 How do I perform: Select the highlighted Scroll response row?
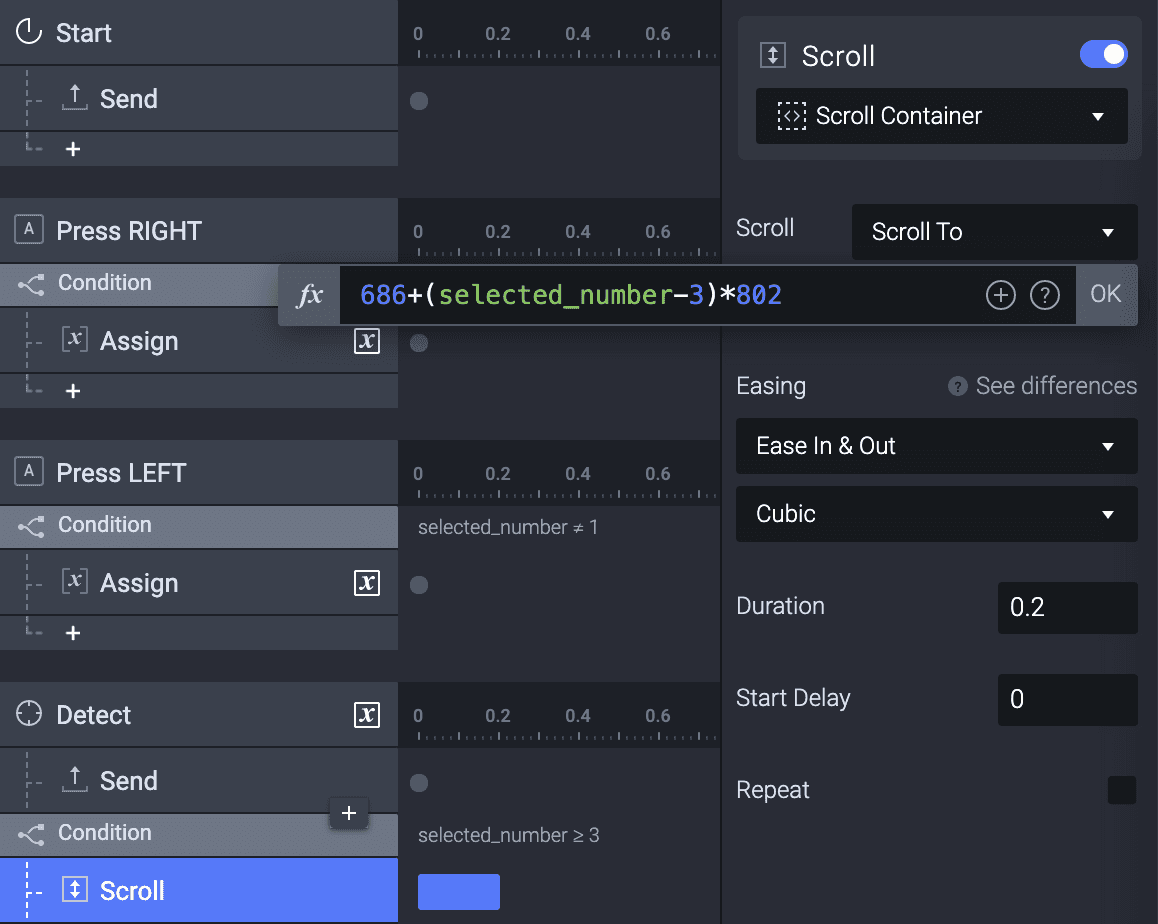(x=199, y=890)
